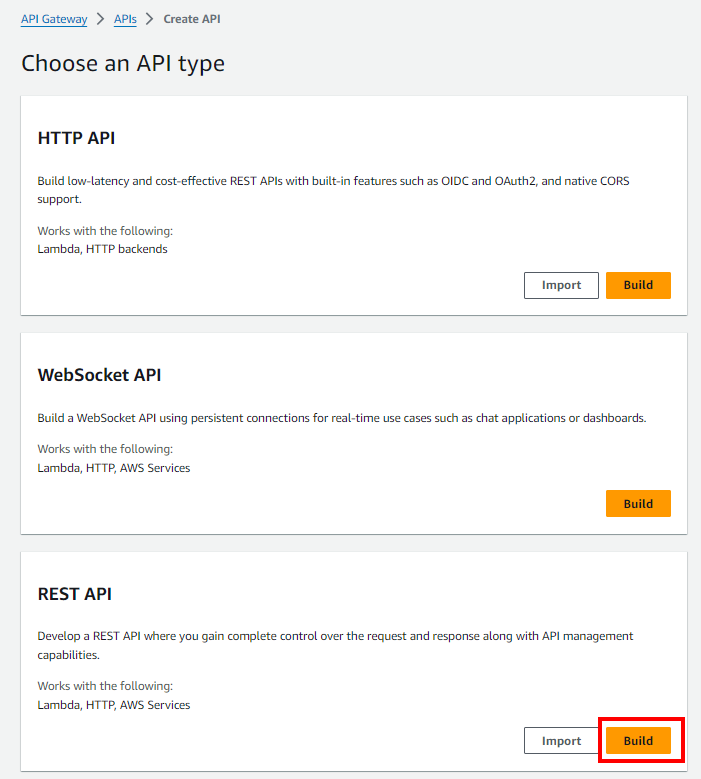
Task: Click the API Gateway breadcrumb link
Action: coord(54,19)
